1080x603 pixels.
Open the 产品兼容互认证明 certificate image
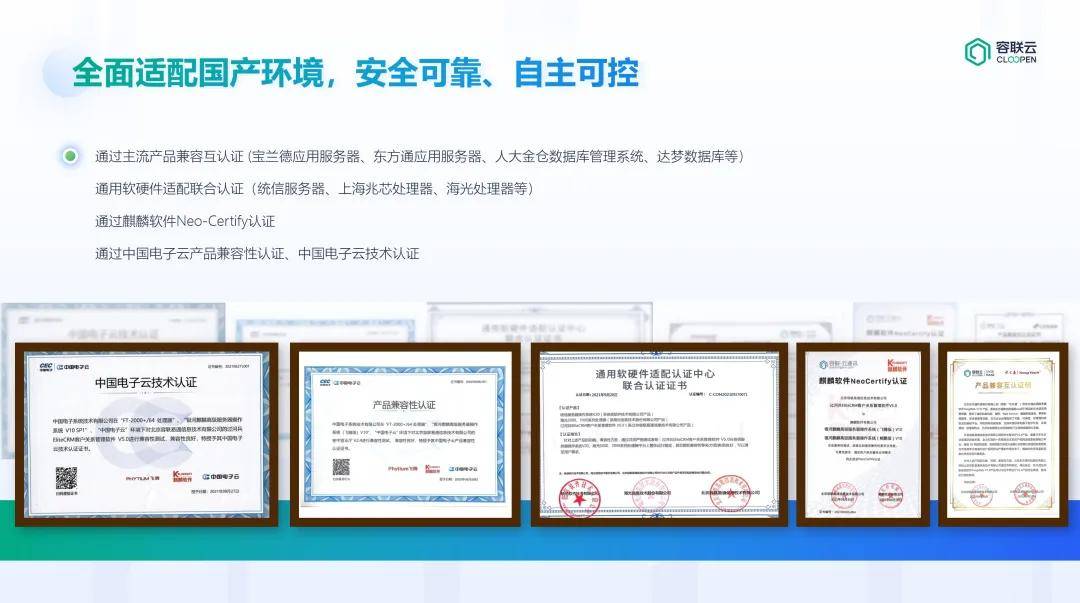pos(1002,432)
